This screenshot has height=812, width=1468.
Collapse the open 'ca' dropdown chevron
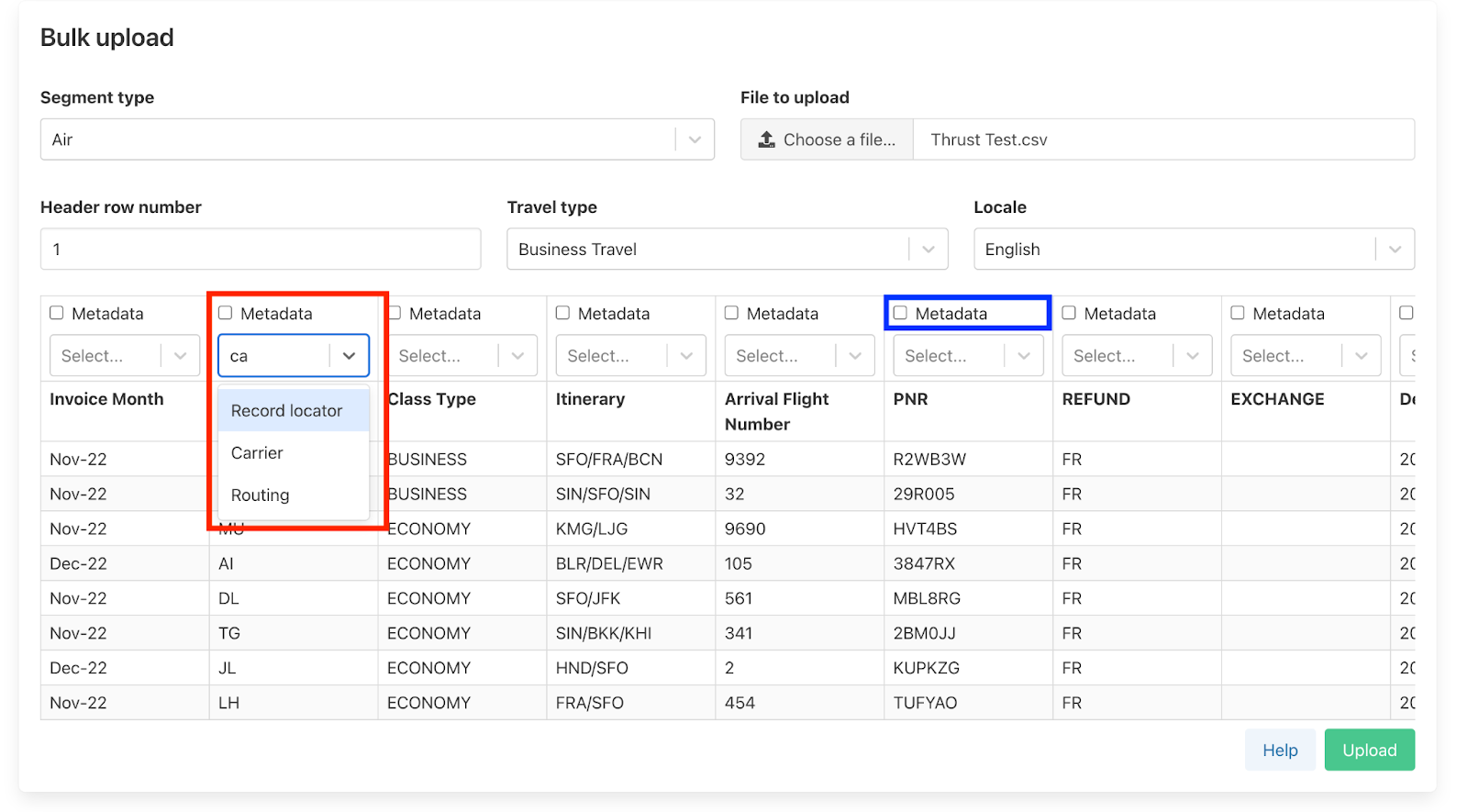(349, 356)
